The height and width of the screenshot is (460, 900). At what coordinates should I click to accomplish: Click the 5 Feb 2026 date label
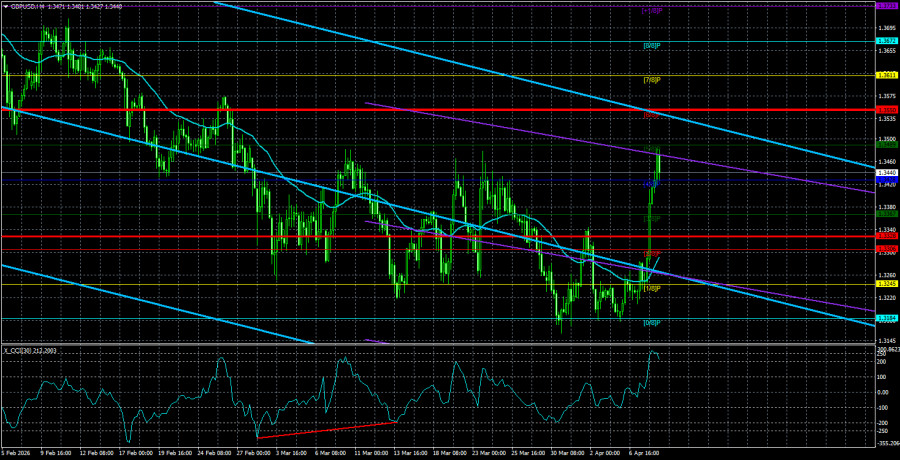pos(17,454)
